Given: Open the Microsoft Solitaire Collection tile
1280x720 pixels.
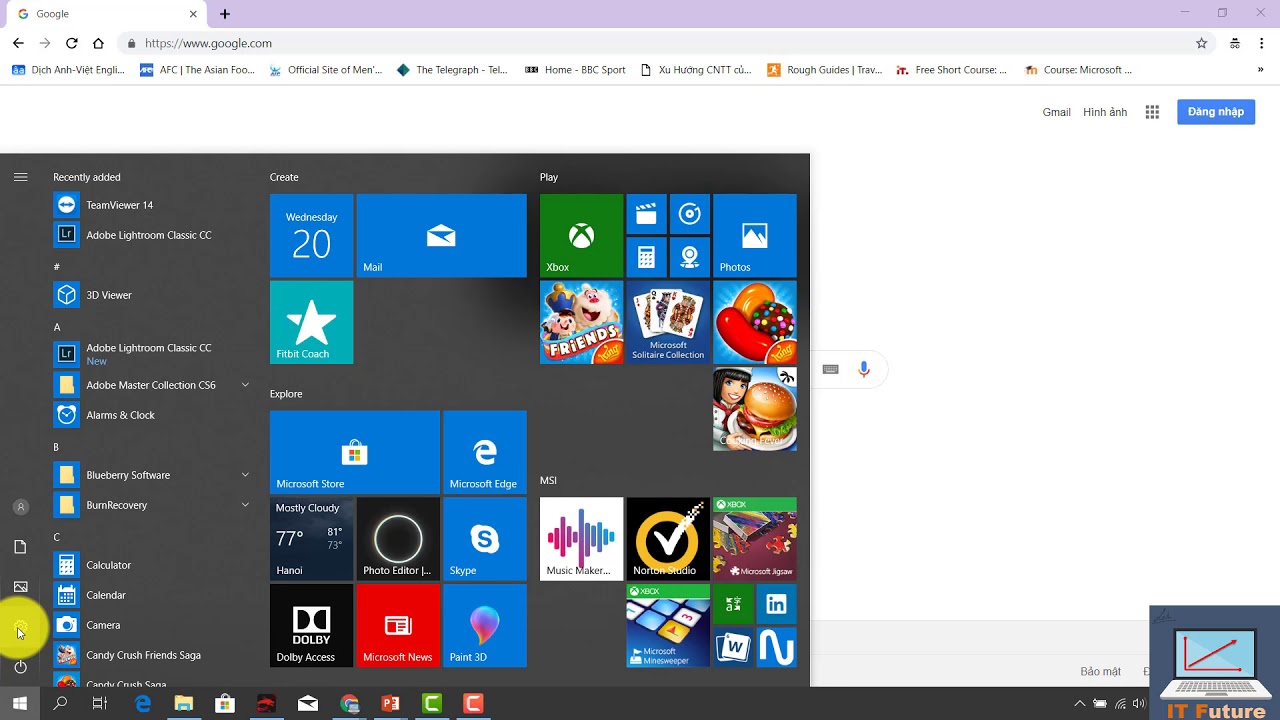Looking at the screenshot, I should [x=668, y=322].
